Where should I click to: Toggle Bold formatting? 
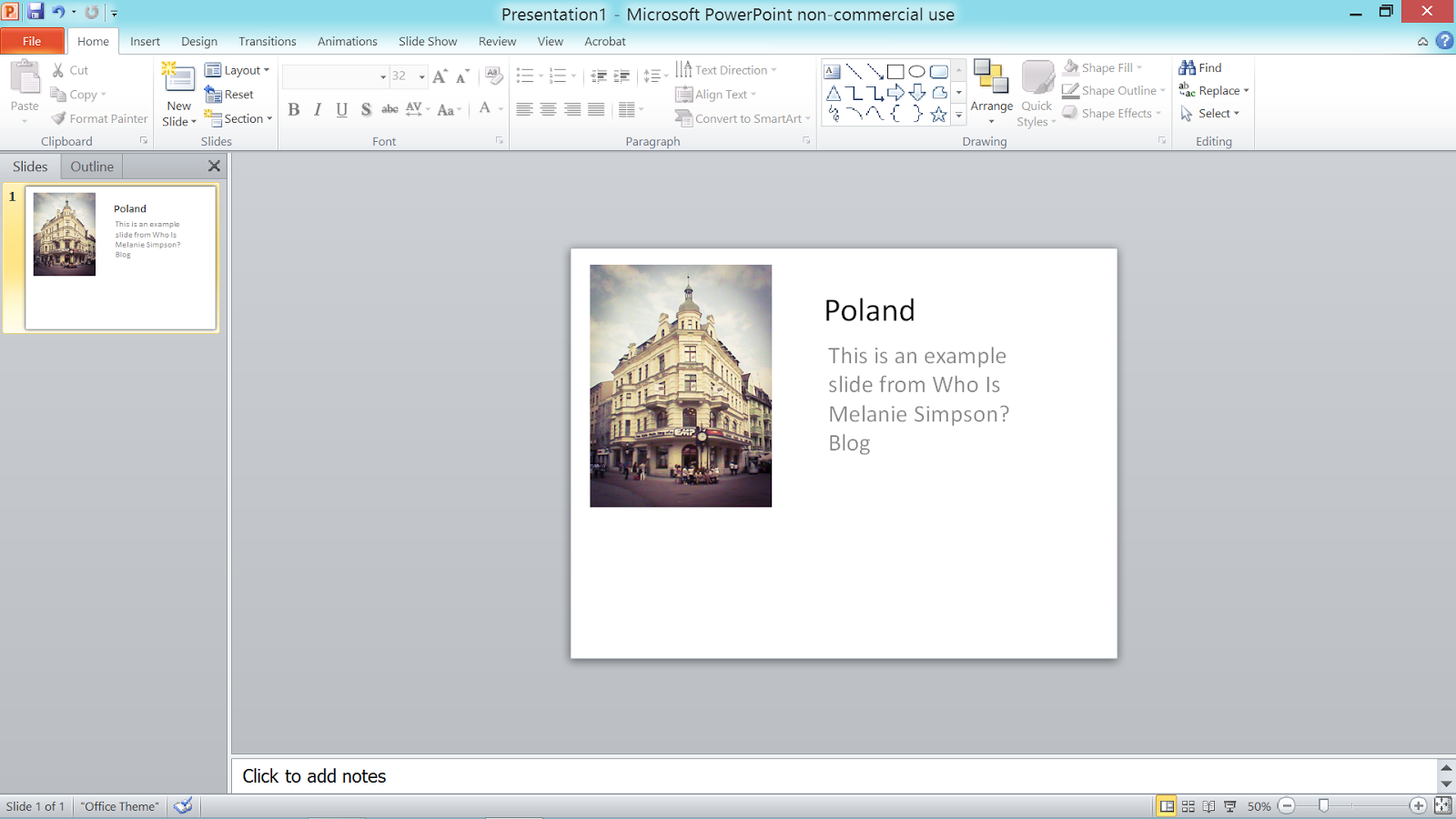point(294,110)
